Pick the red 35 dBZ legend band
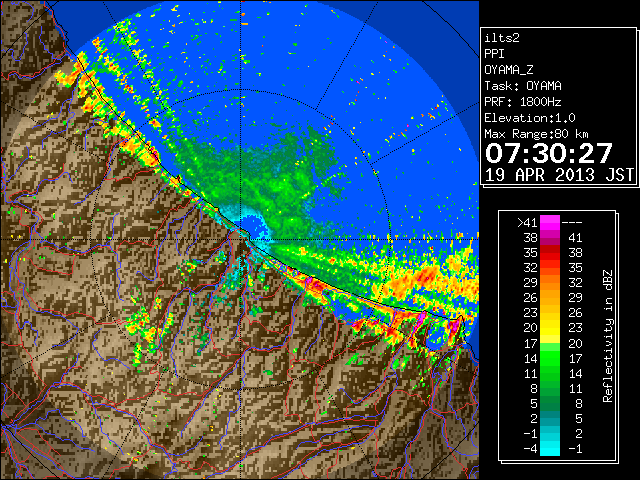Screen dimensions: 640x480 pos(550,253)
